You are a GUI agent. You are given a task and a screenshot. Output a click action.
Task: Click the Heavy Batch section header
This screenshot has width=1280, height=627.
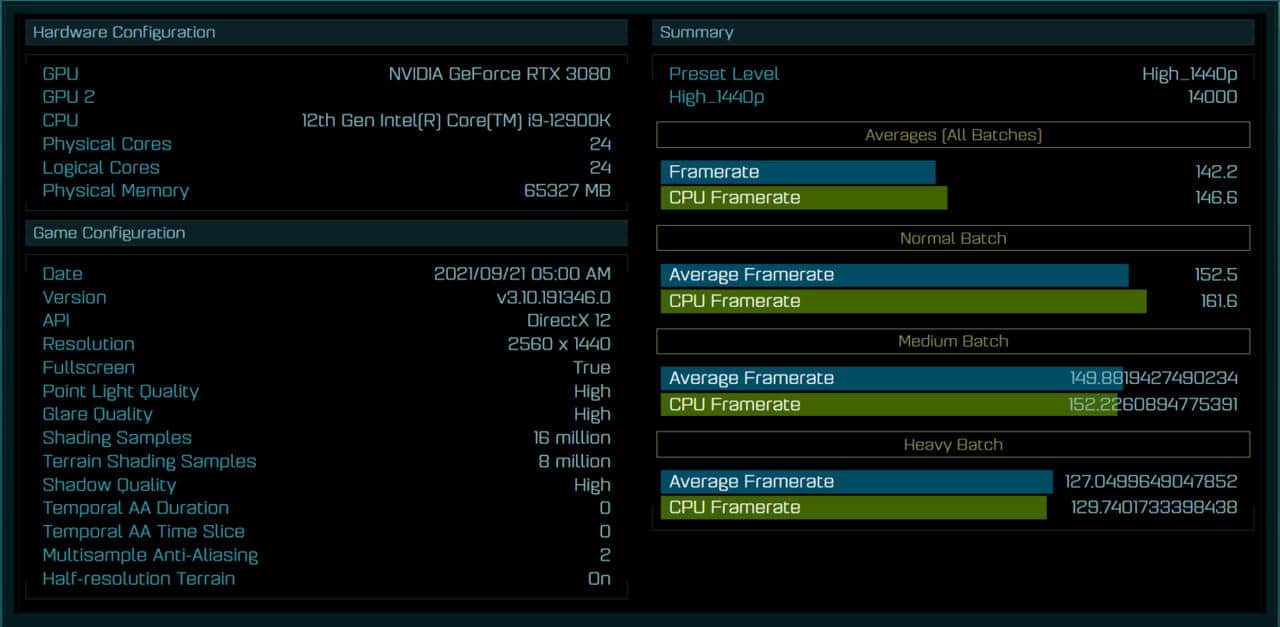(953, 445)
